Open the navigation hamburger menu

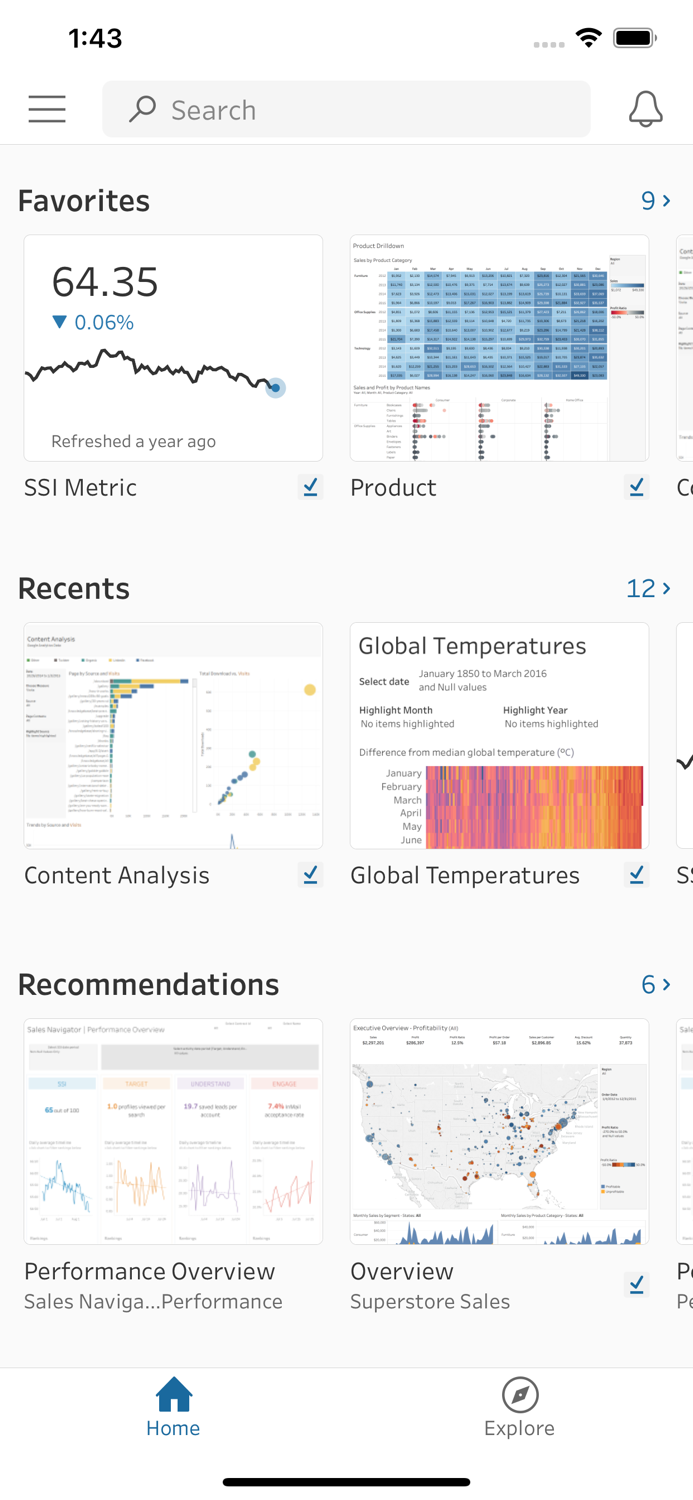tap(46, 109)
